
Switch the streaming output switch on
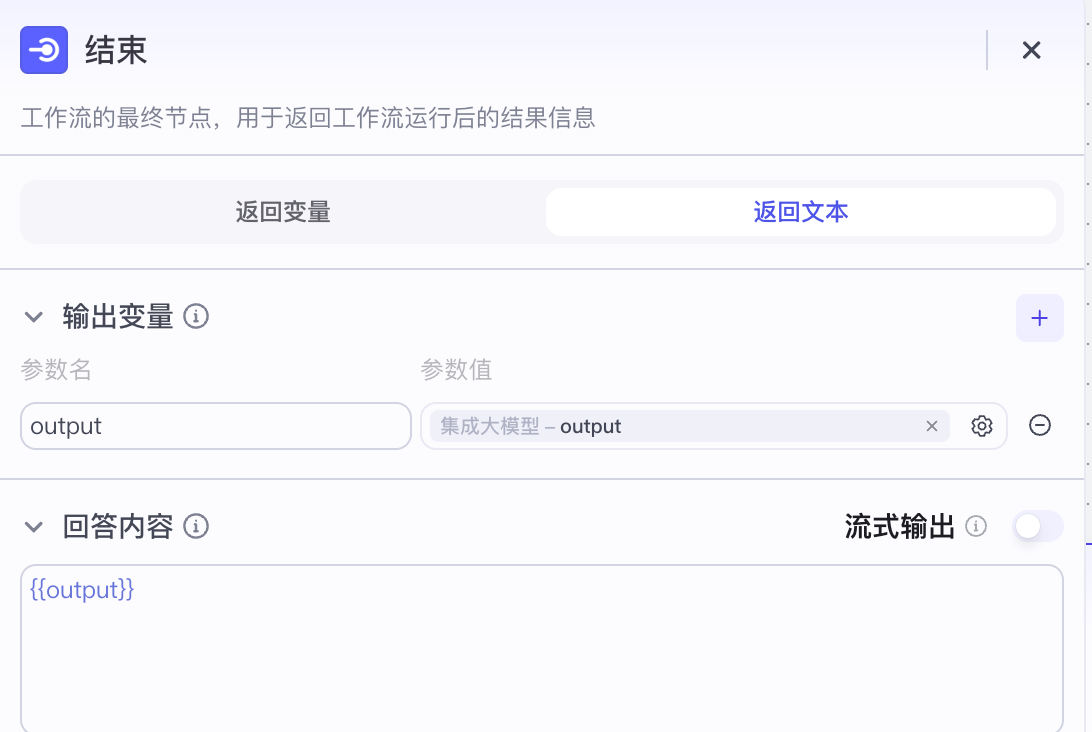[1038, 526]
